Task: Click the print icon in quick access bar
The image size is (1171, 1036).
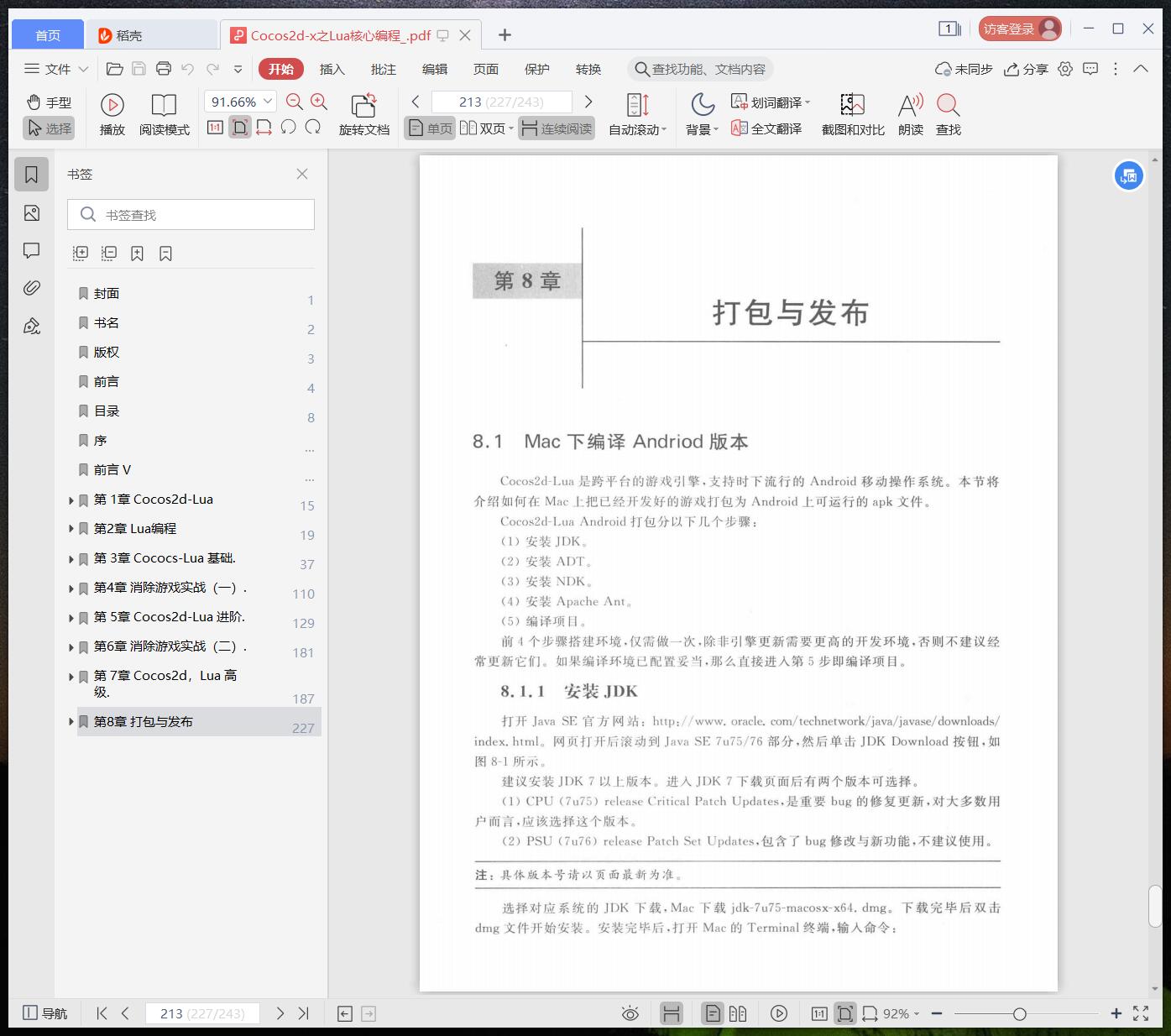Action: click(164, 69)
